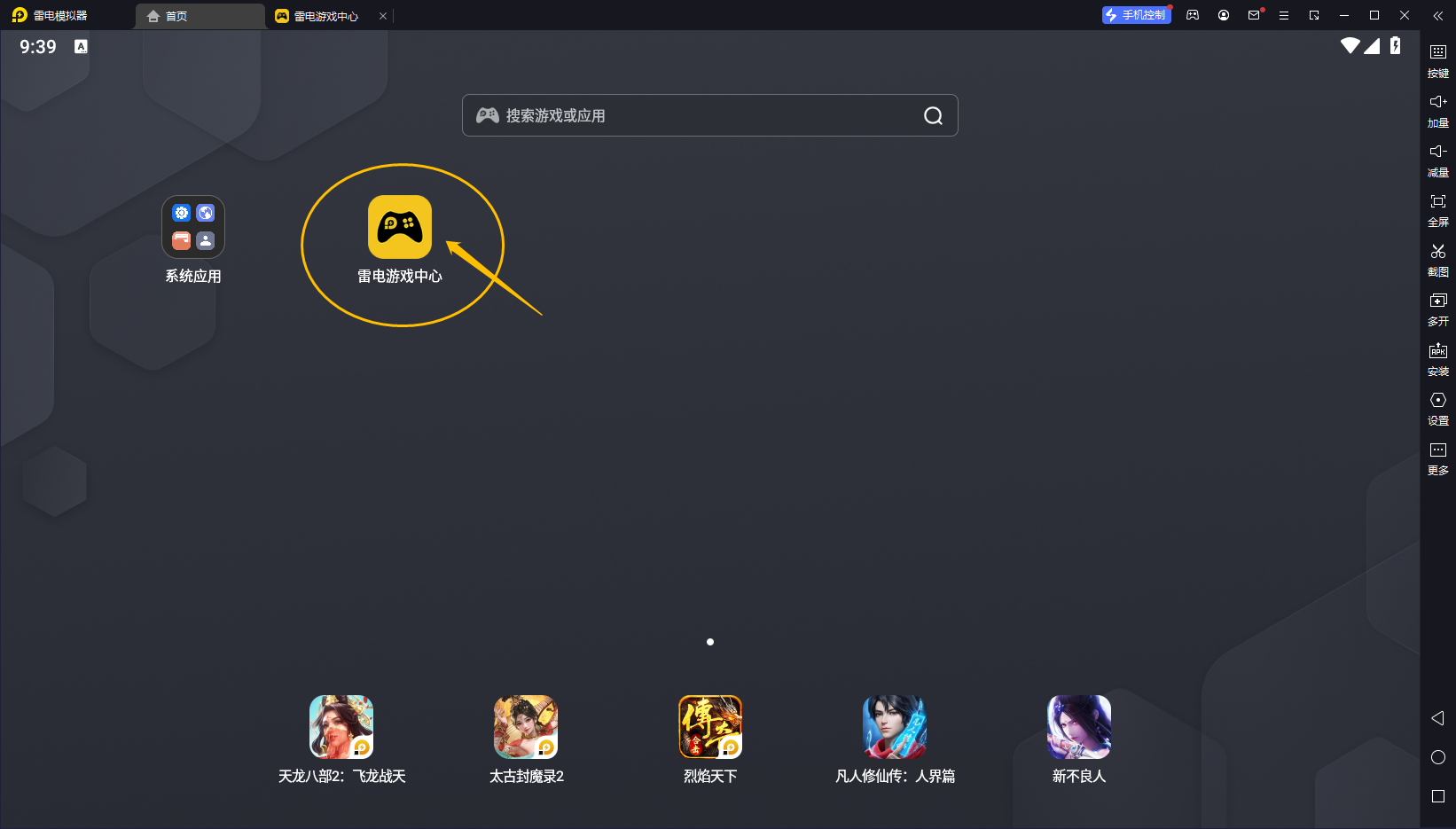The height and width of the screenshot is (829, 1456).
Task: Open the 系统应用 folder
Action: (193, 227)
